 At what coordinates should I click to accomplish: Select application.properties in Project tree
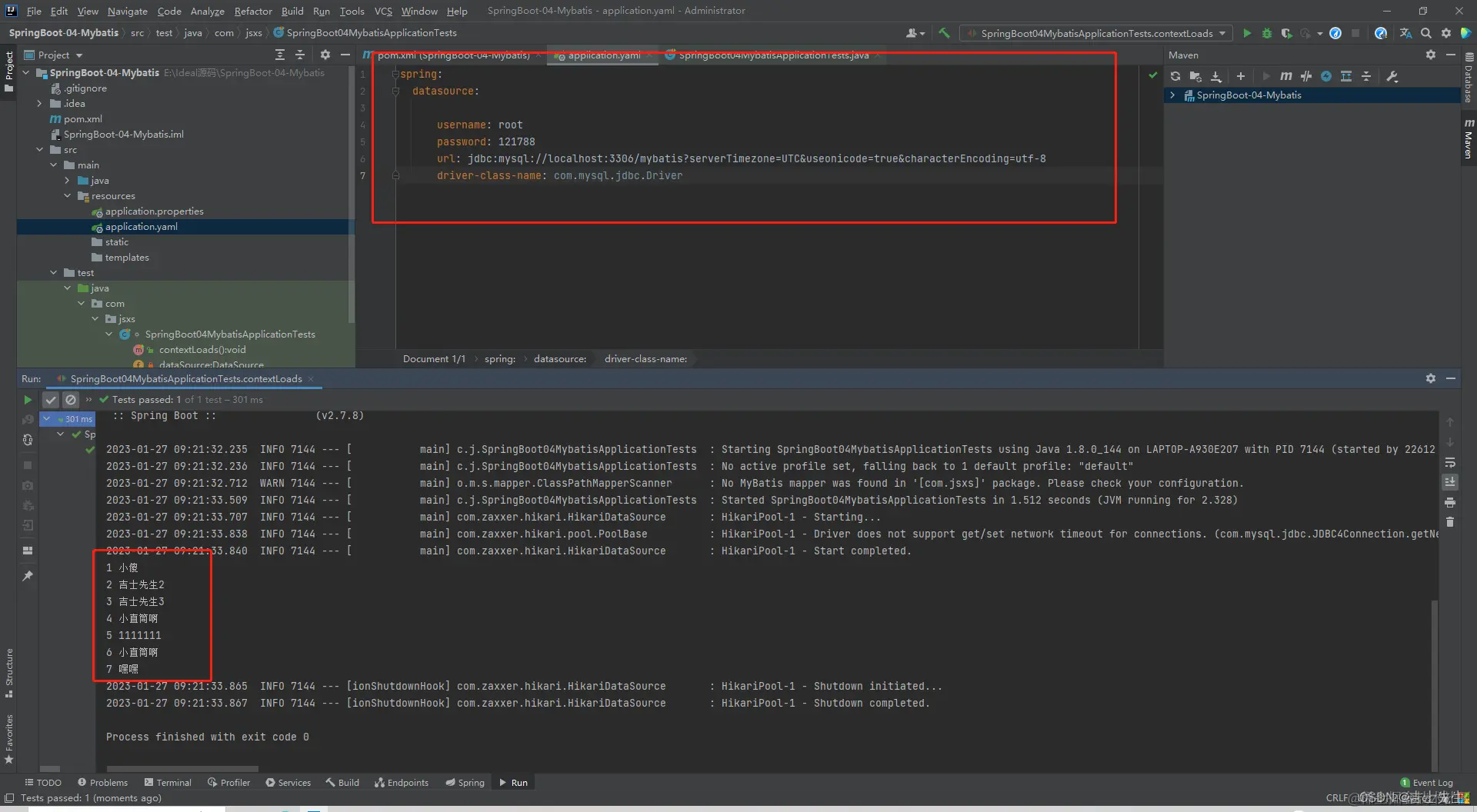[155, 211]
